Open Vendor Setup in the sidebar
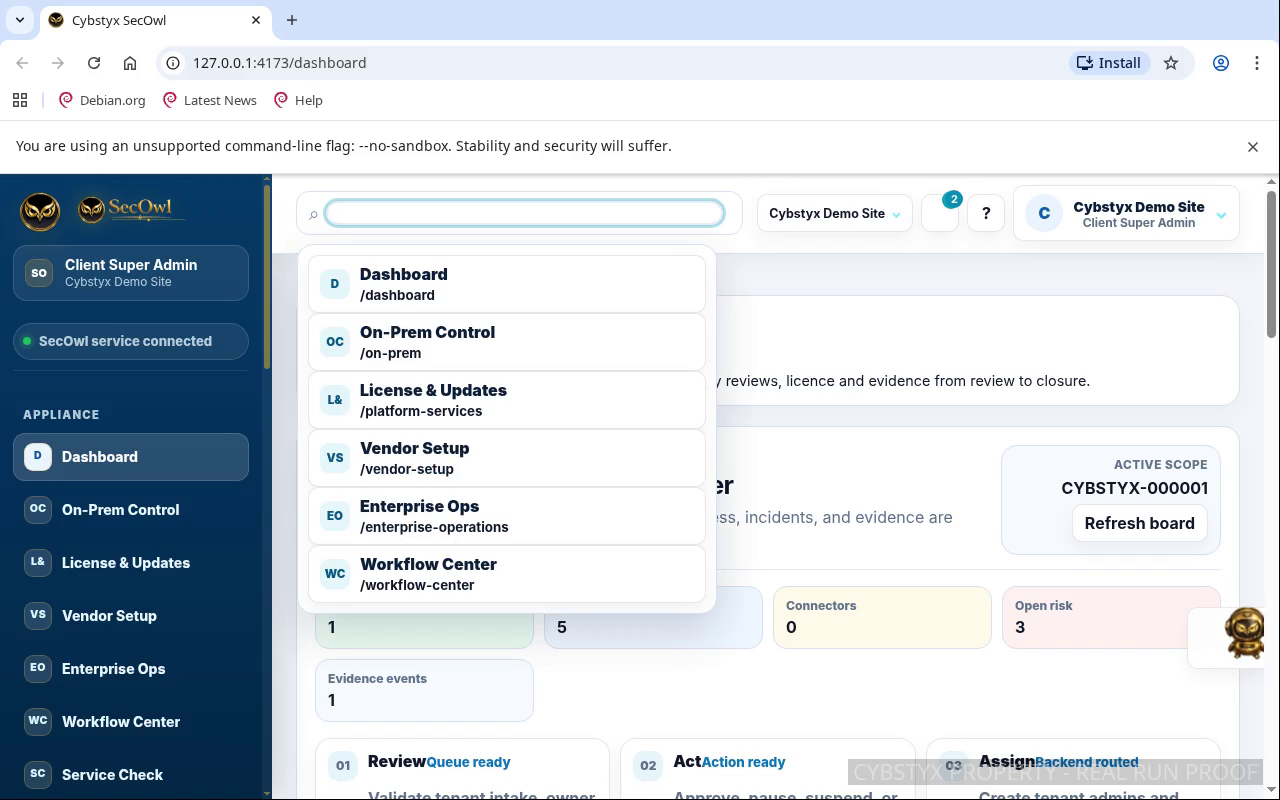The height and width of the screenshot is (800, 1280). coord(131,616)
